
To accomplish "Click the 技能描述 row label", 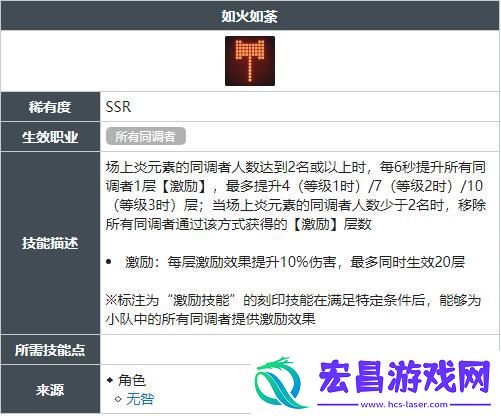I will (x=50, y=243).
